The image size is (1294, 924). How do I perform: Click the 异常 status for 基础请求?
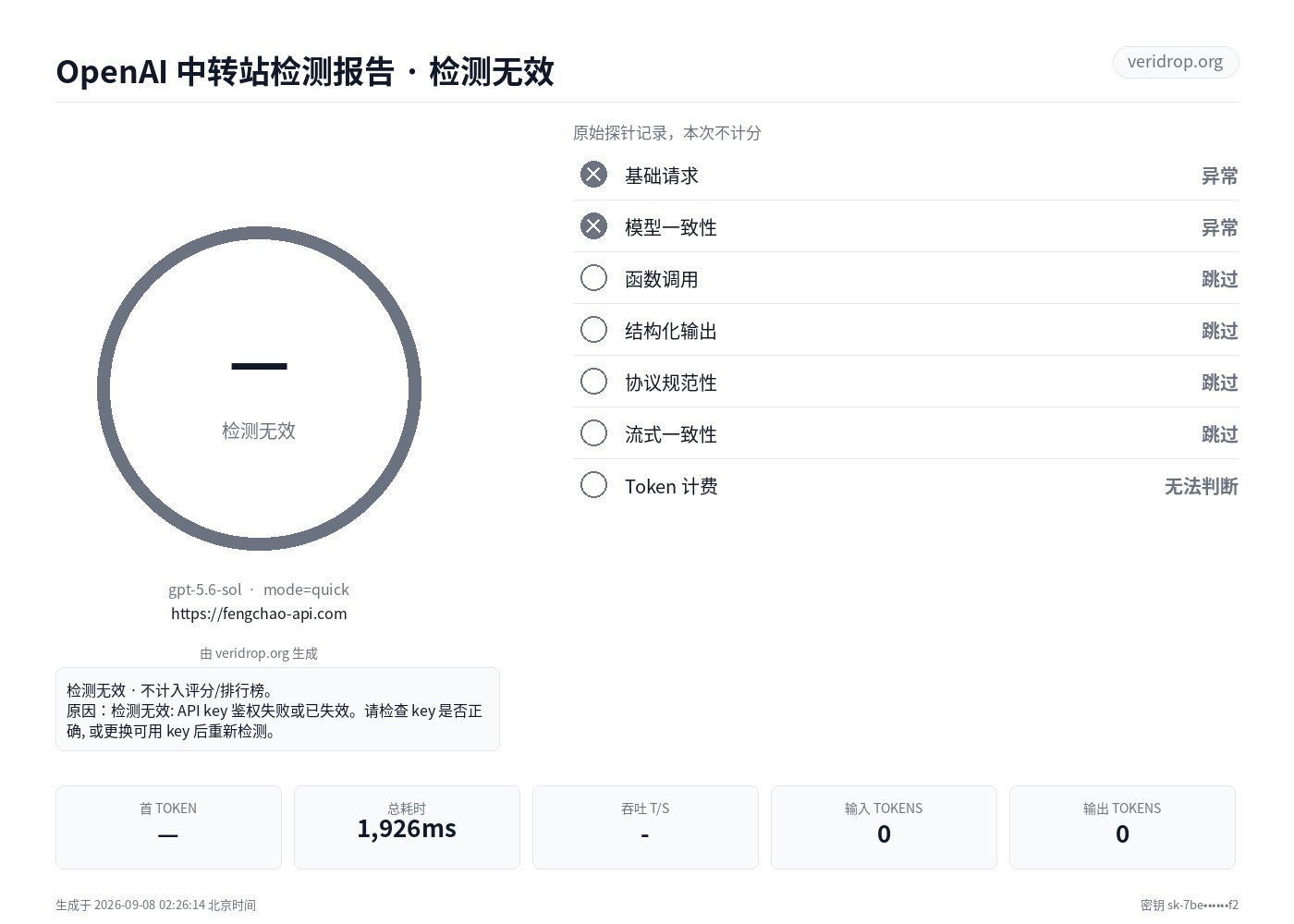point(1219,176)
